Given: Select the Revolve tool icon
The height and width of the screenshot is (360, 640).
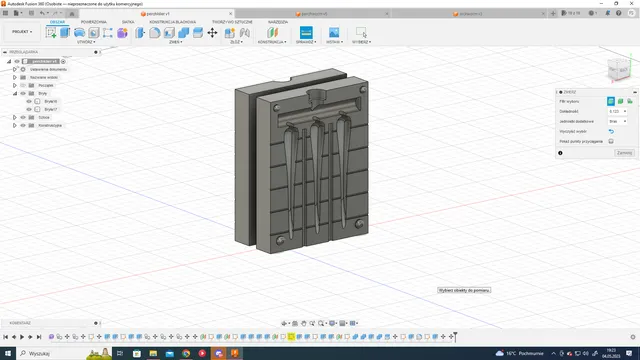Looking at the screenshot, I should 79,33.
